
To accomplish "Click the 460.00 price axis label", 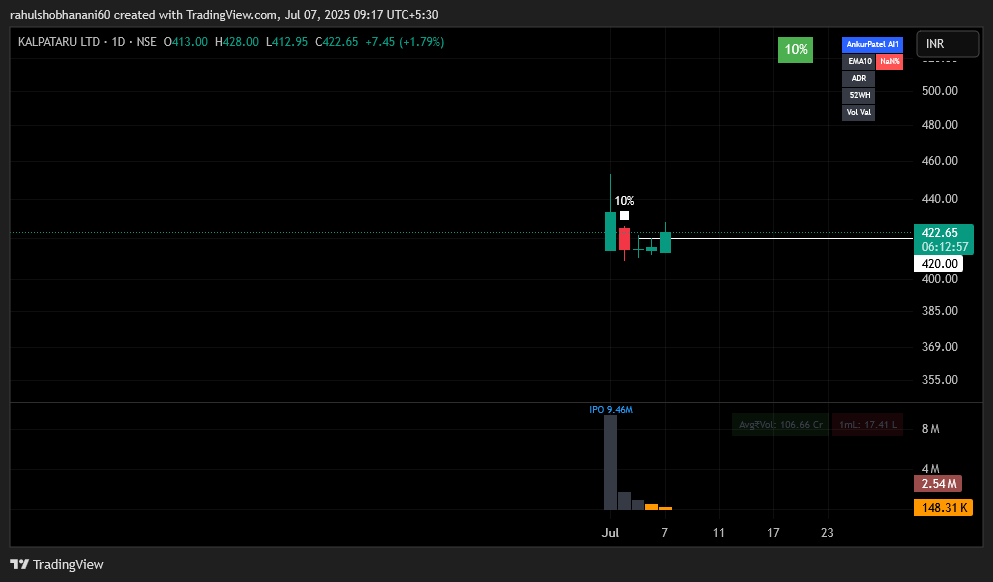I will tap(940, 161).
